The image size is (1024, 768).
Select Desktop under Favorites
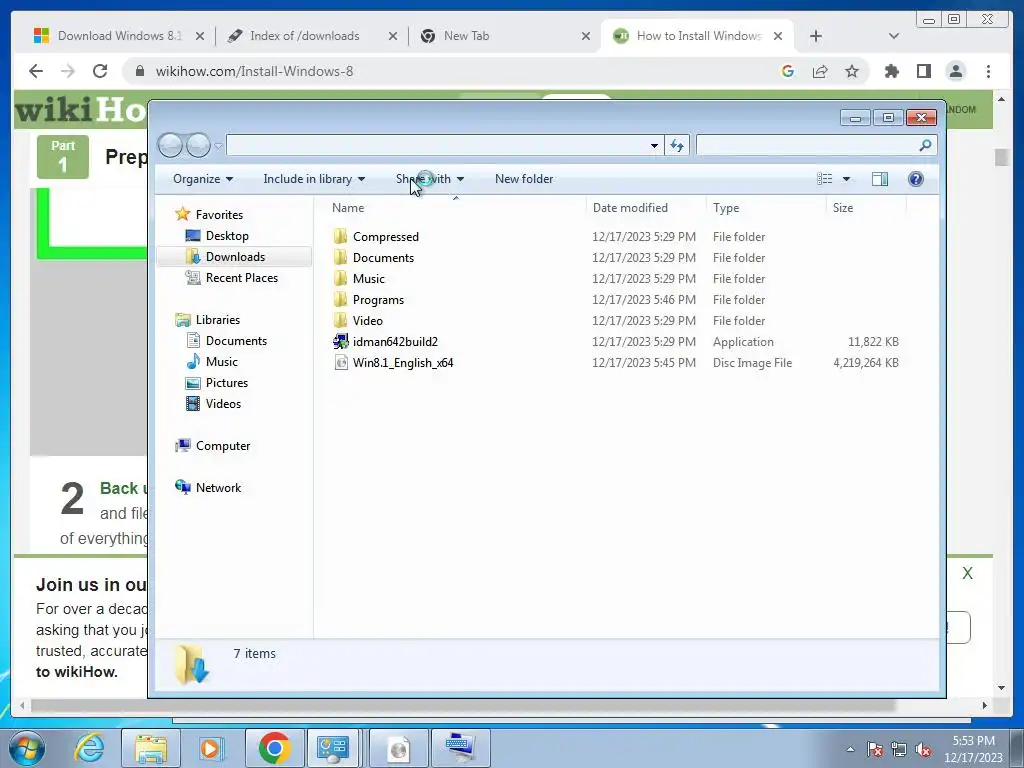pyautogui.click(x=227, y=236)
